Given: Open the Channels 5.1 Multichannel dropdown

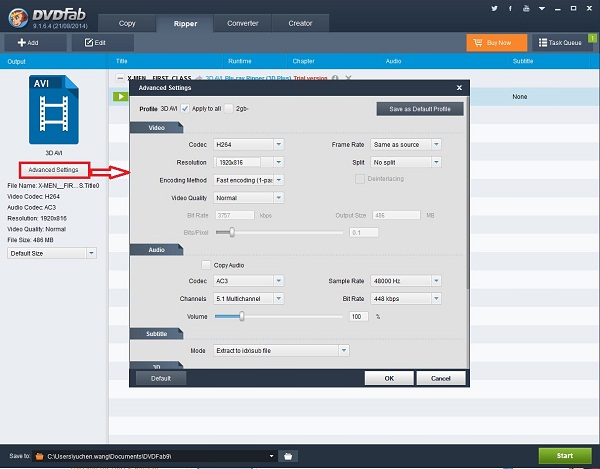Looking at the screenshot, I should coord(248,298).
